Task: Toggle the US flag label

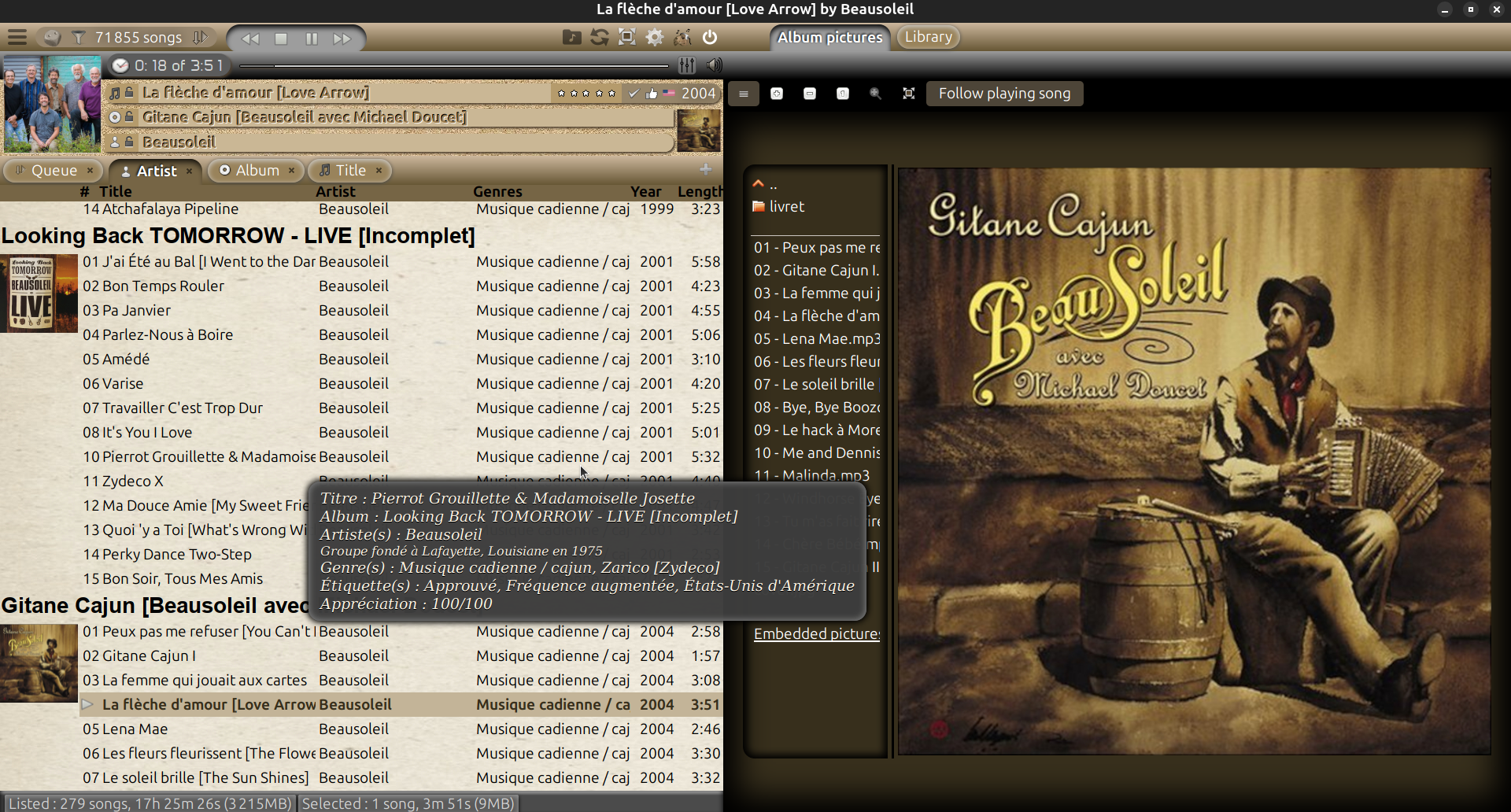Action: [669, 93]
